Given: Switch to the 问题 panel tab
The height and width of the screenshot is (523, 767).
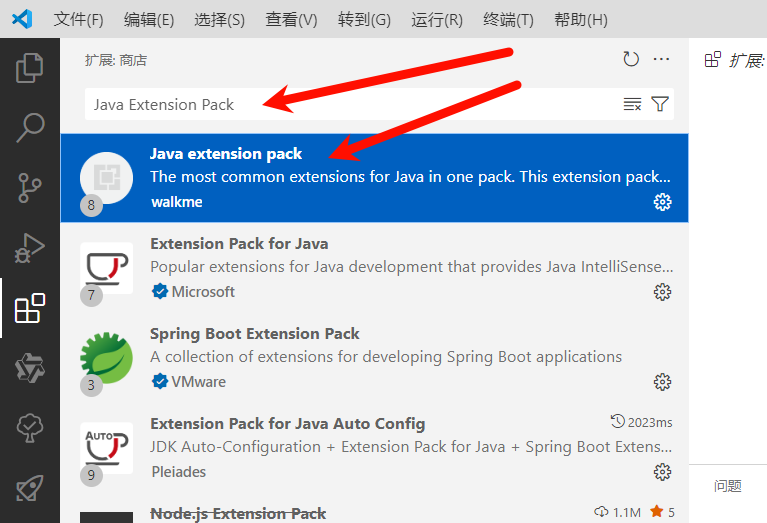Looking at the screenshot, I should (727, 486).
